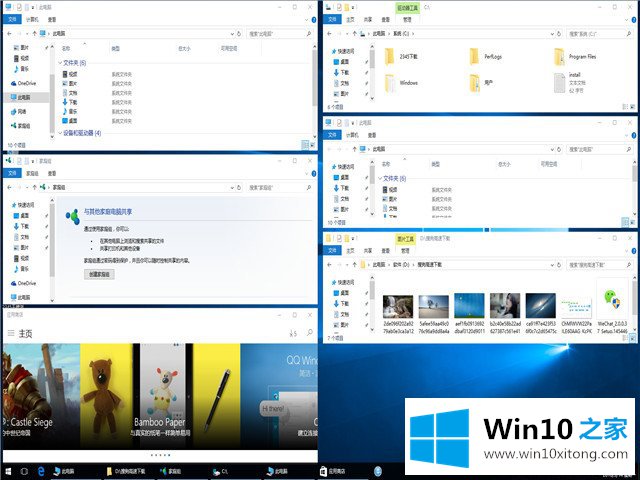This screenshot has width=640, height=480.
Task: Click 此电脑 breadcrumb in C: drive window
Action: [x=379, y=33]
